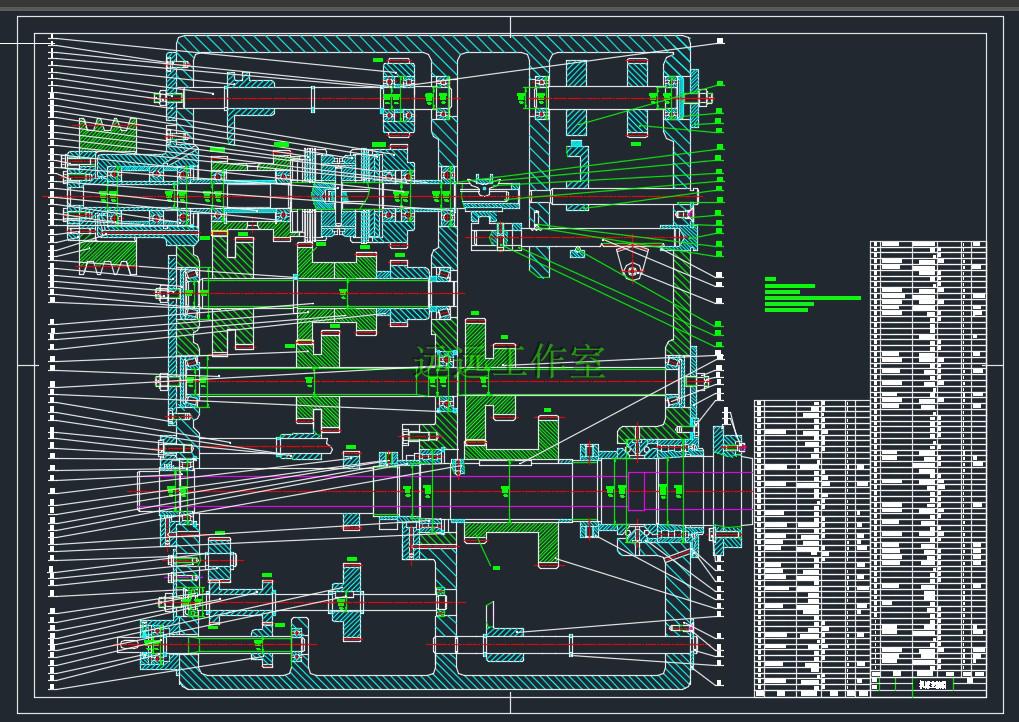
Task: Click the fan-shaped sector part with circle
Action: [x=632, y=262]
